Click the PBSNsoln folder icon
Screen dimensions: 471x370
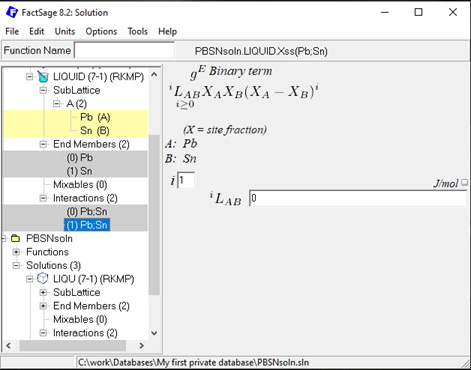click(x=15, y=238)
